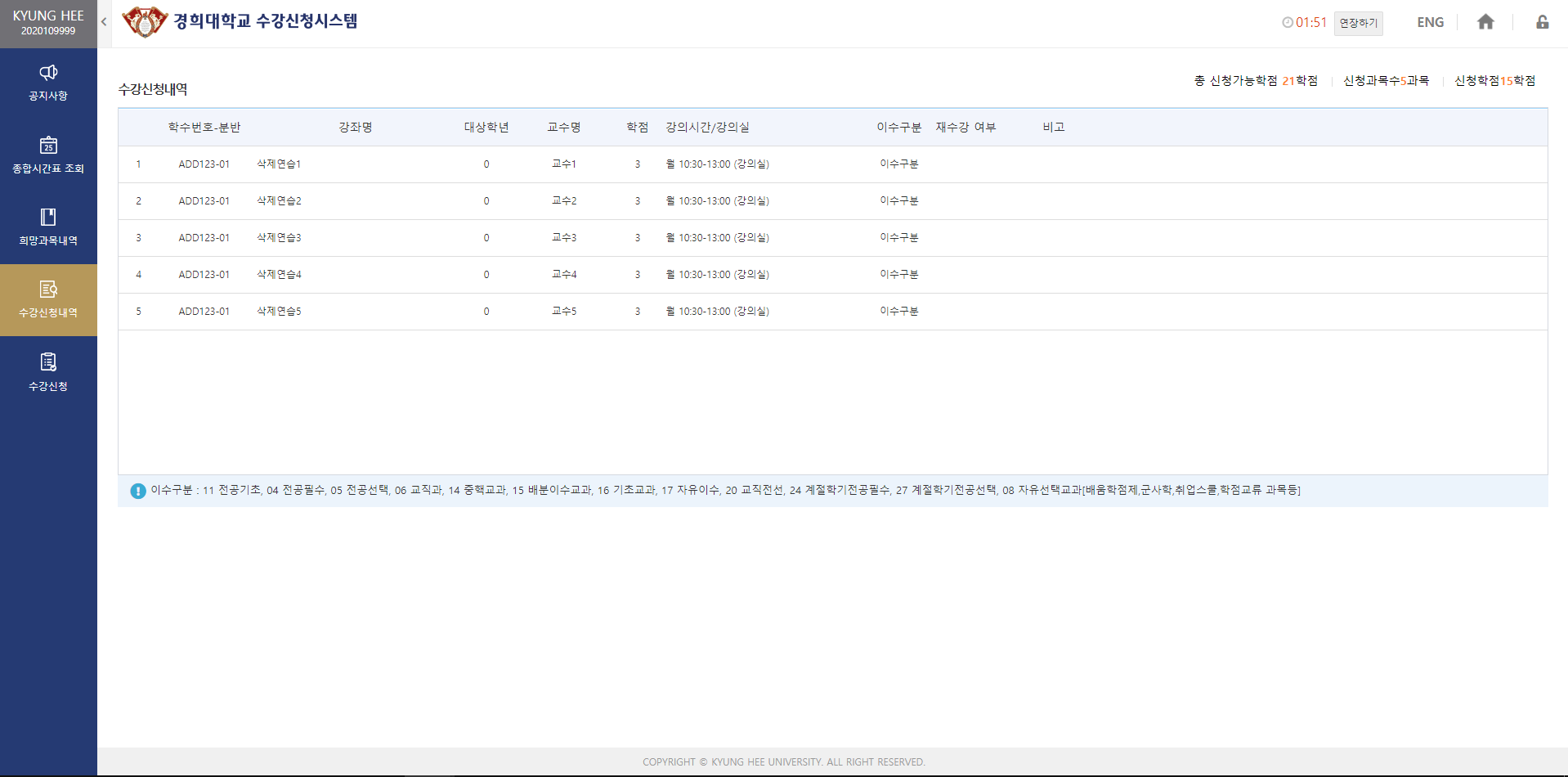Image resolution: width=1568 pixels, height=777 pixels.
Task: Click 이수구분 cell in 삭제연습1 row
Action: click(899, 164)
